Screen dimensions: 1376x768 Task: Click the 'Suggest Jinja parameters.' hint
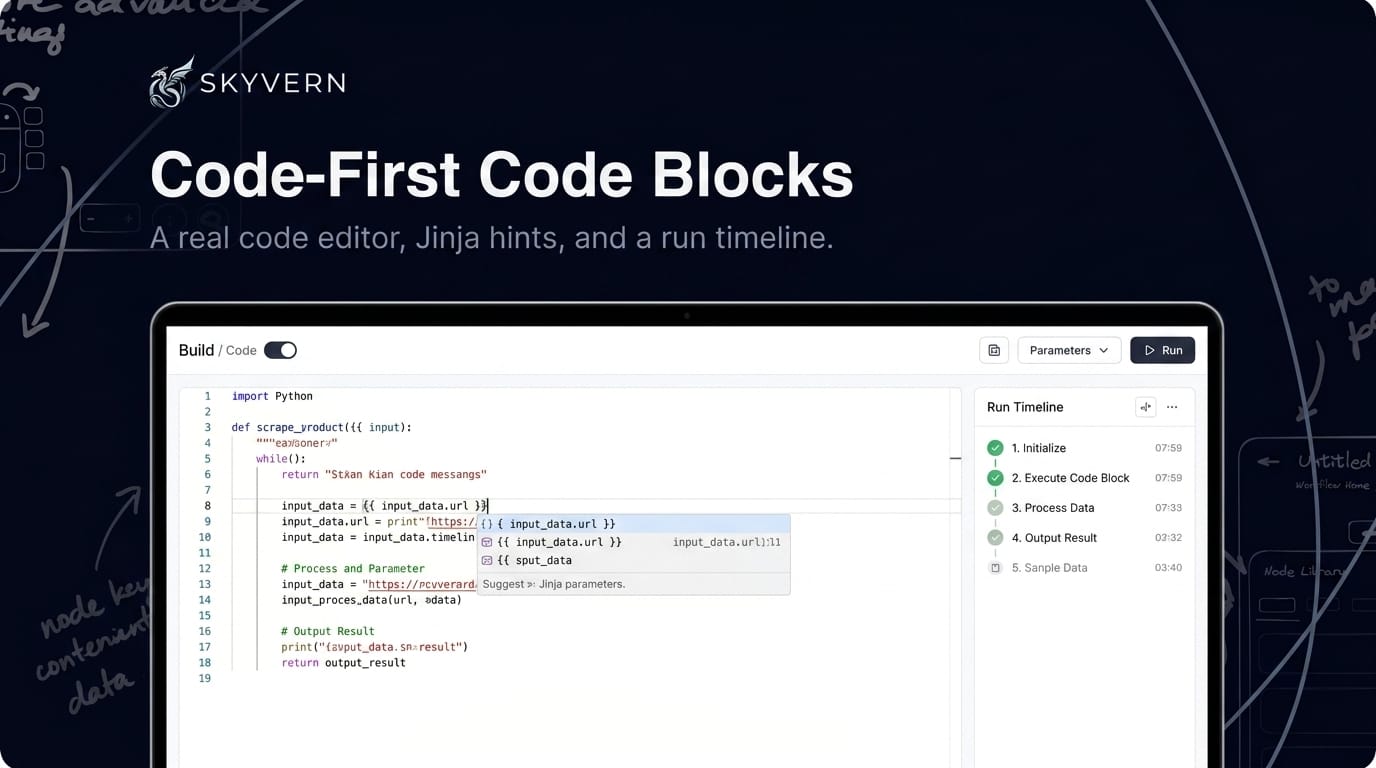[x=554, y=584]
